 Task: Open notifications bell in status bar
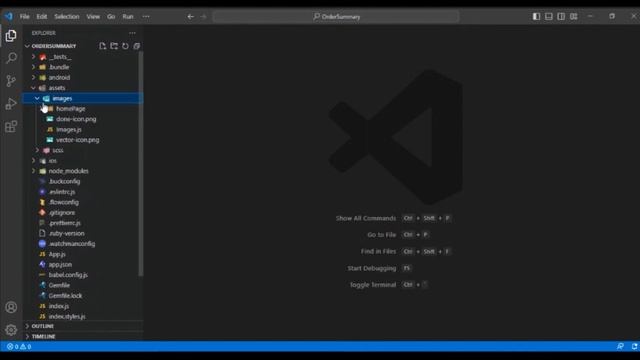click(634, 346)
